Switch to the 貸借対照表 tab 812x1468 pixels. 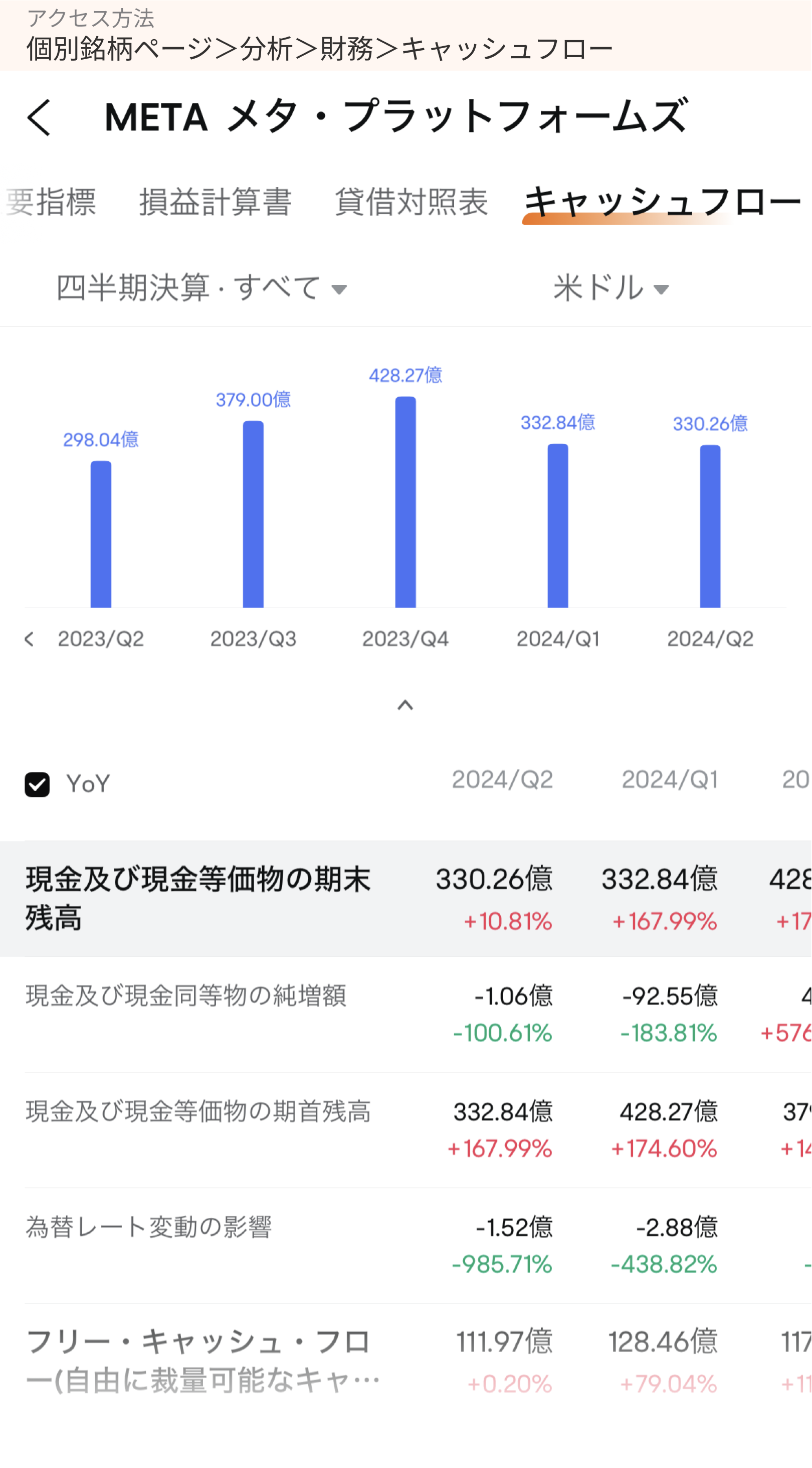click(411, 202)
